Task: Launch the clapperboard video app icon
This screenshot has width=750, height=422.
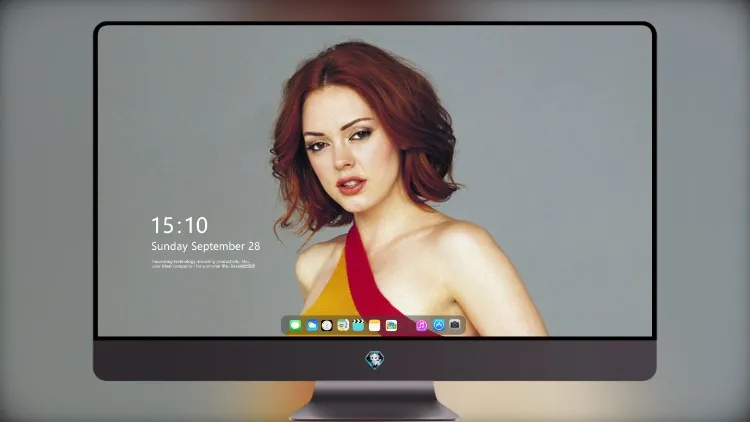Action: [358, 325]
